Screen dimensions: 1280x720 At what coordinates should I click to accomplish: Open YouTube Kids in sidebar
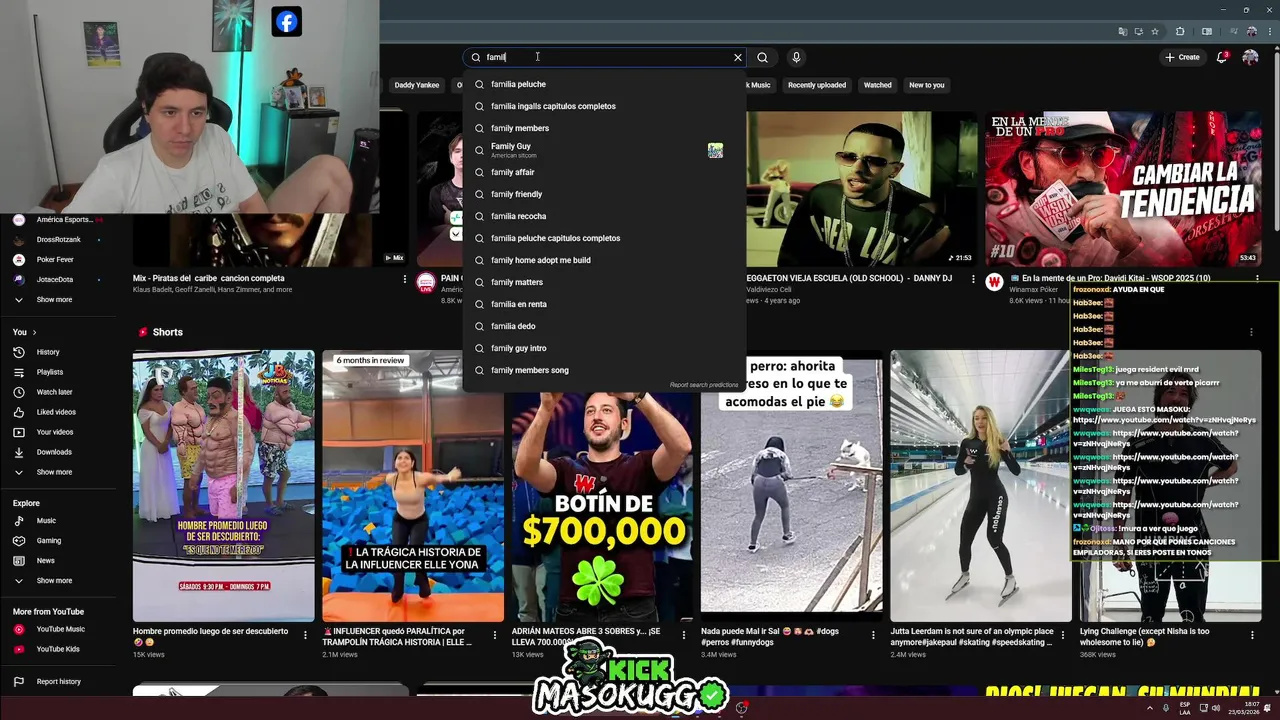pos(60,649)
